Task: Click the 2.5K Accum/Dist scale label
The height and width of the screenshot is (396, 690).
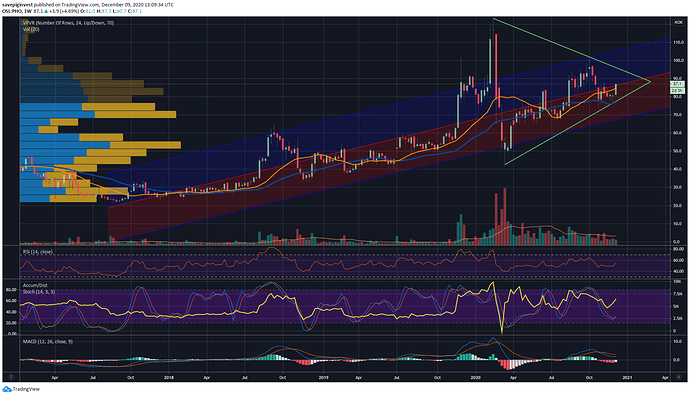Action: (678, 319)
